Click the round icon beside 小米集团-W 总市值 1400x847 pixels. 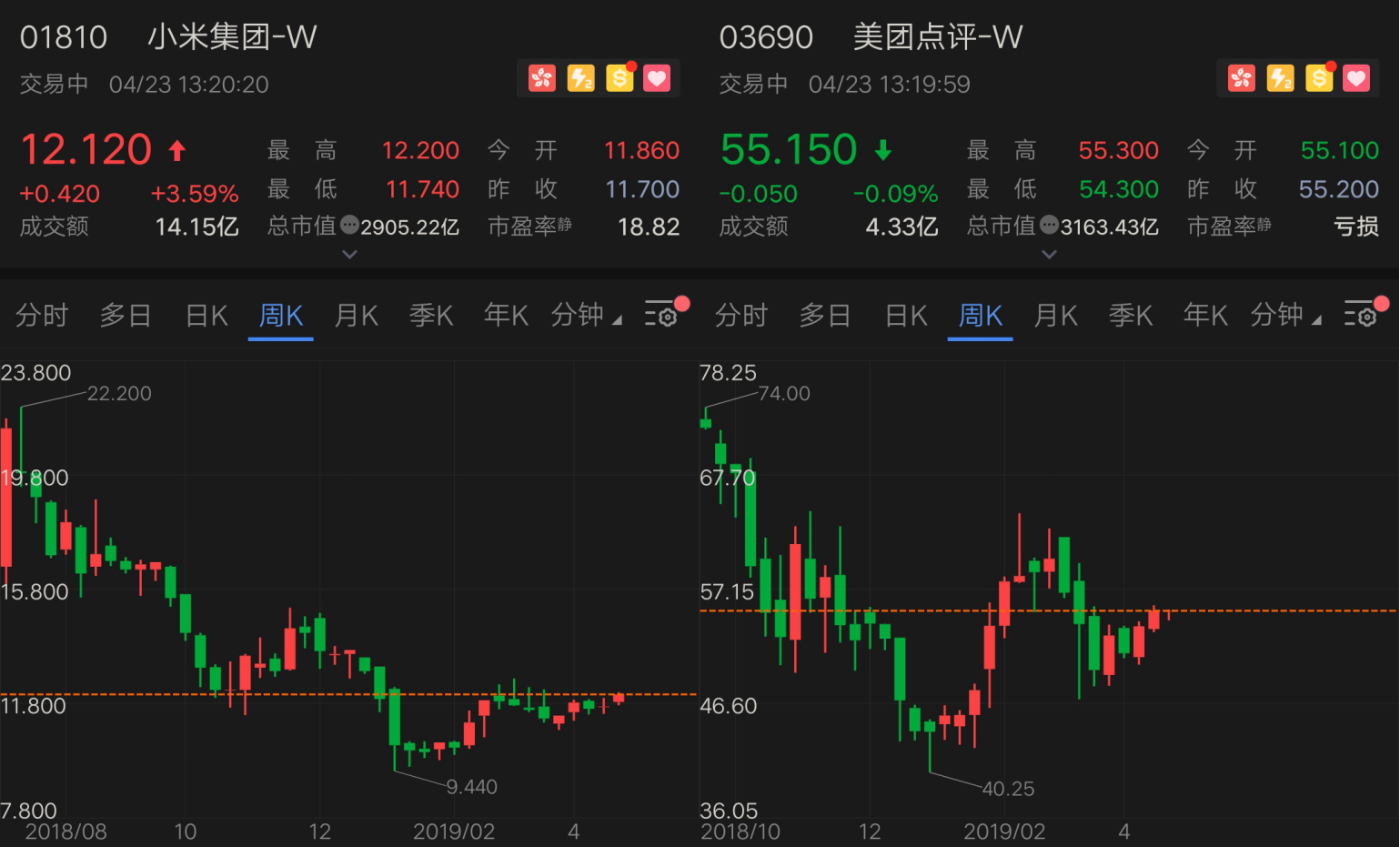pyautogui.click(x=349, y=225)
